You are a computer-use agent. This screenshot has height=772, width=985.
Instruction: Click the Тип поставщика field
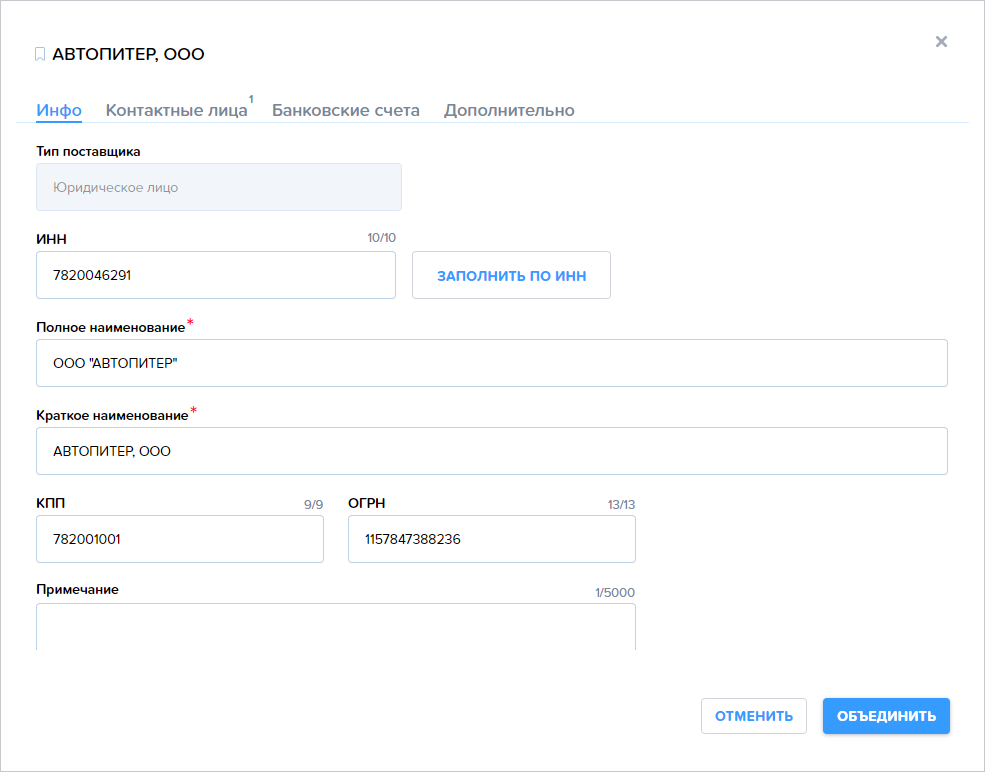pos(219,187)
